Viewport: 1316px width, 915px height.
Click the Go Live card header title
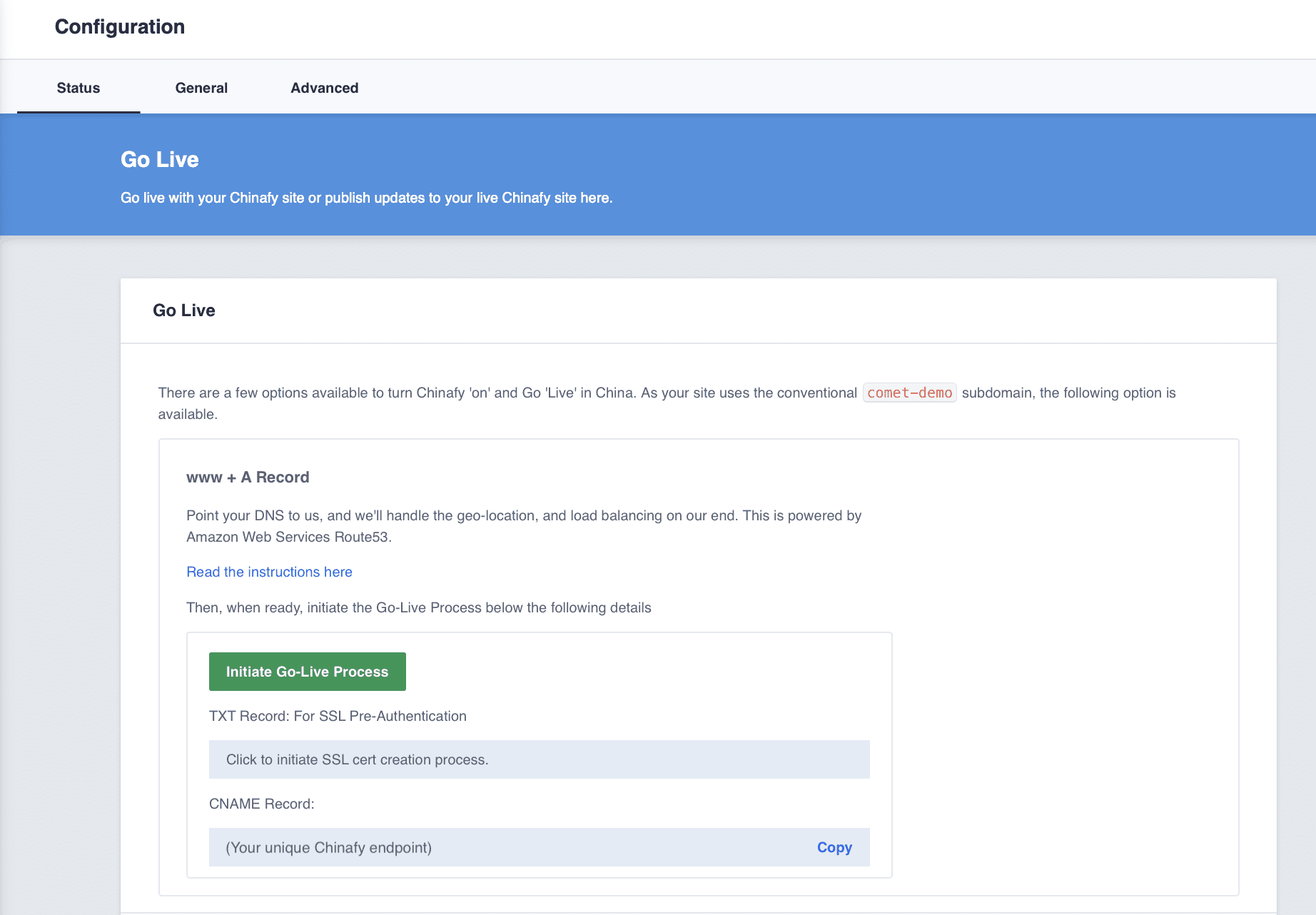[x=184, y=310]
